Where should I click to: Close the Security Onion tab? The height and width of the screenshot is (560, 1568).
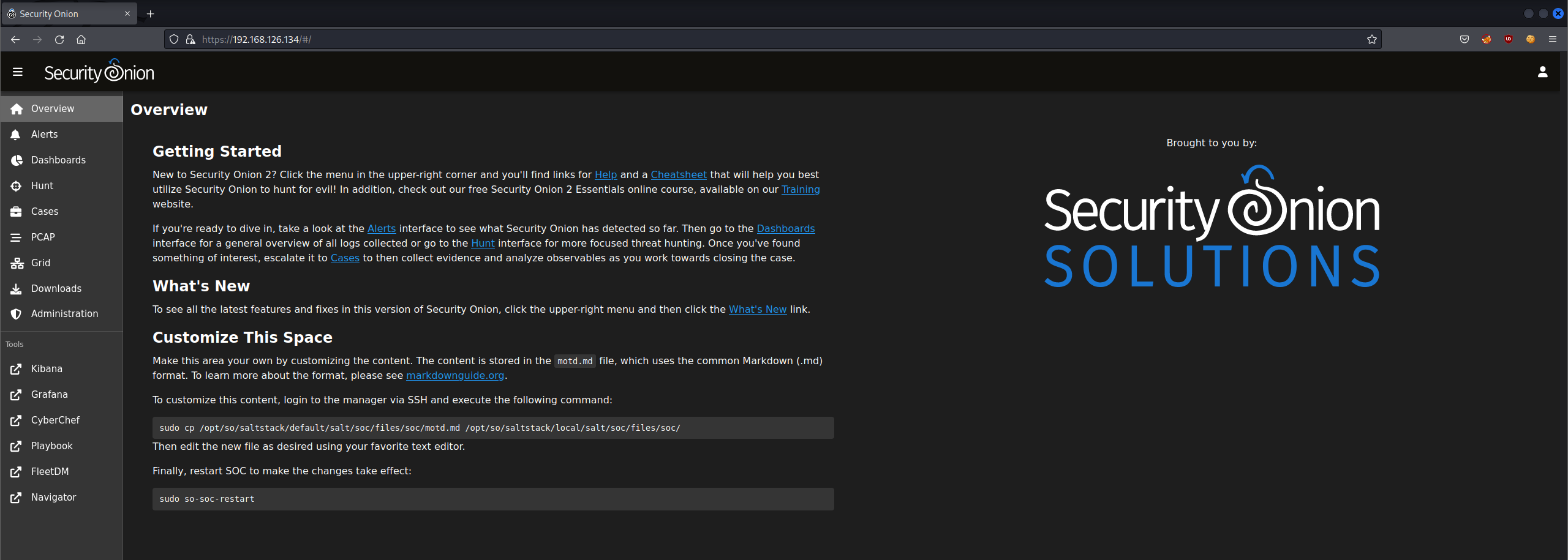point(127,13)
